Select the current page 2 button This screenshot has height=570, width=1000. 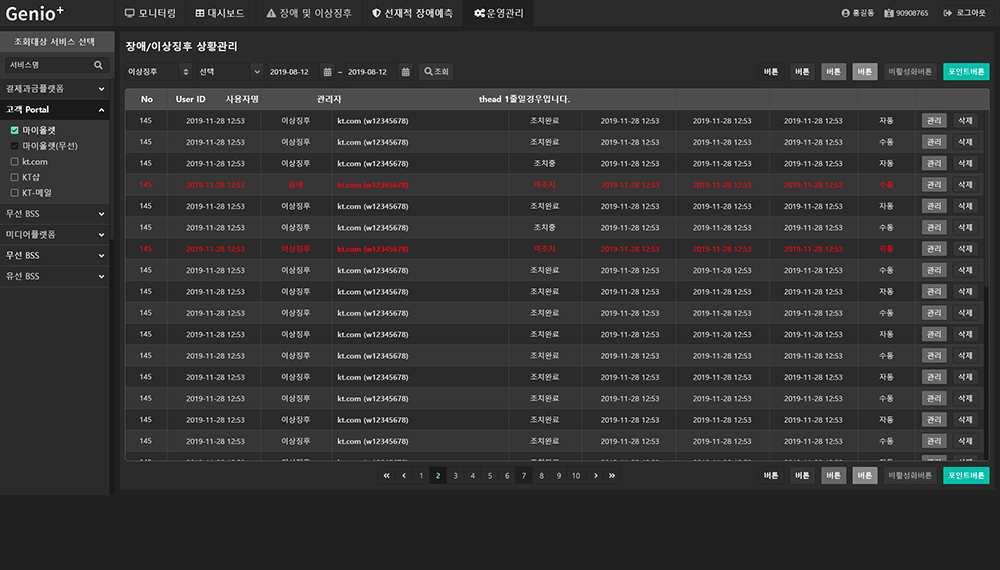click(x=438, y=476)
